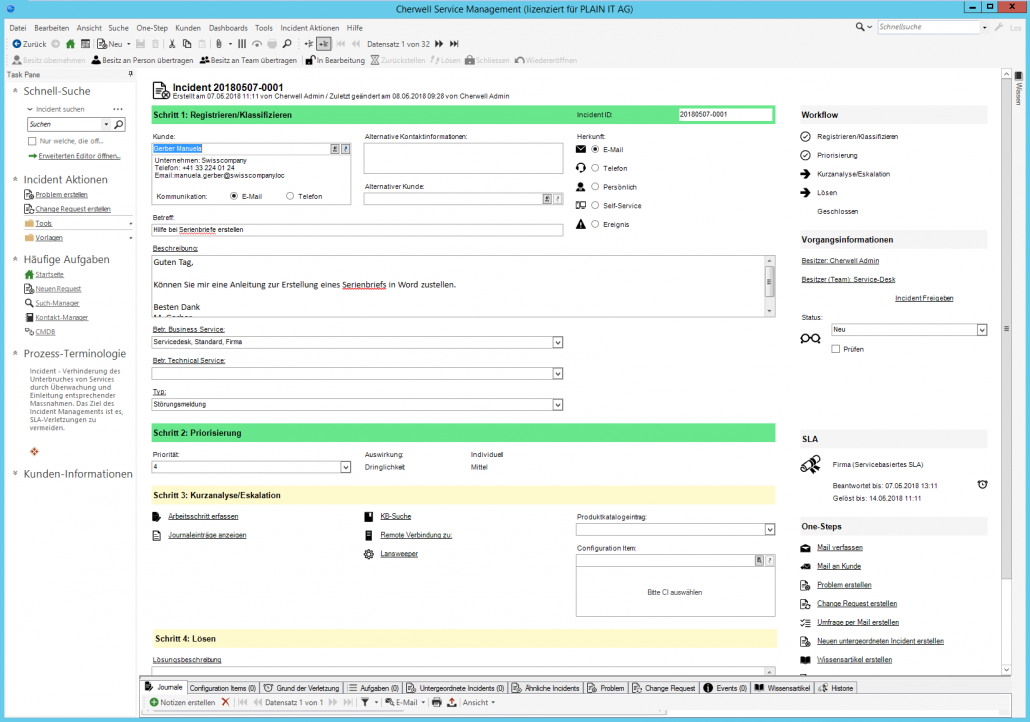Click Notizen erstellen in Journale toolbar
1030x722 pixels.
(183, 702)
